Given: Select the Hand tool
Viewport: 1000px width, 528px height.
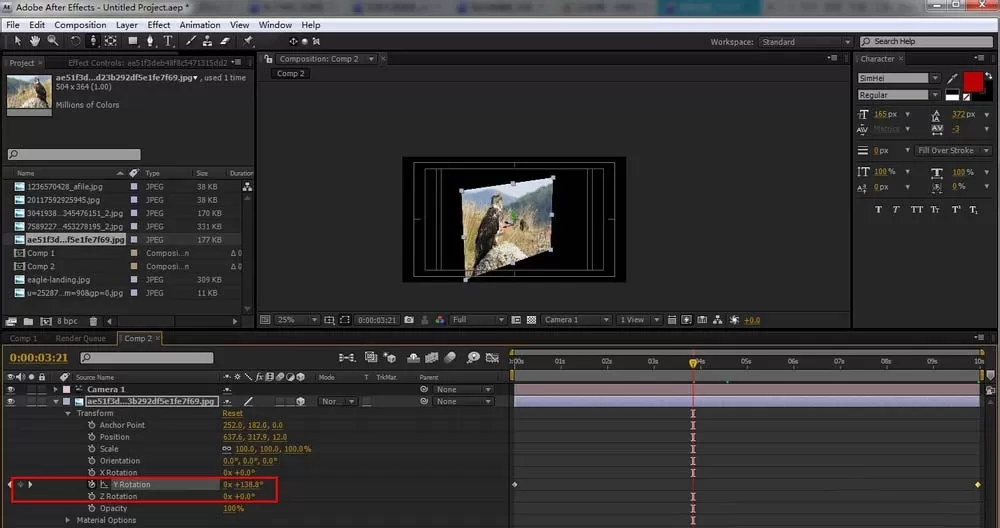Looking at the screenshot, I should 34,41.
